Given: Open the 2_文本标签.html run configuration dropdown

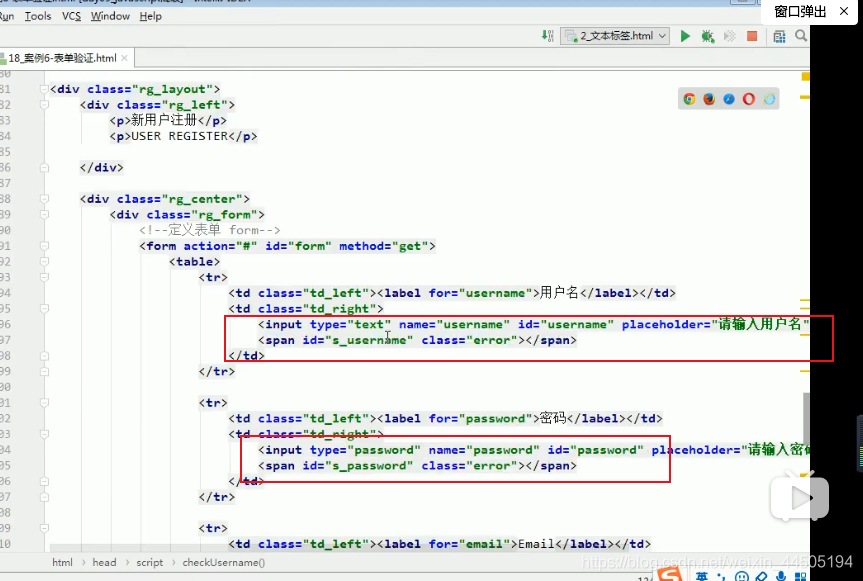Looking at the screenshot, I should tap(615, 36).
